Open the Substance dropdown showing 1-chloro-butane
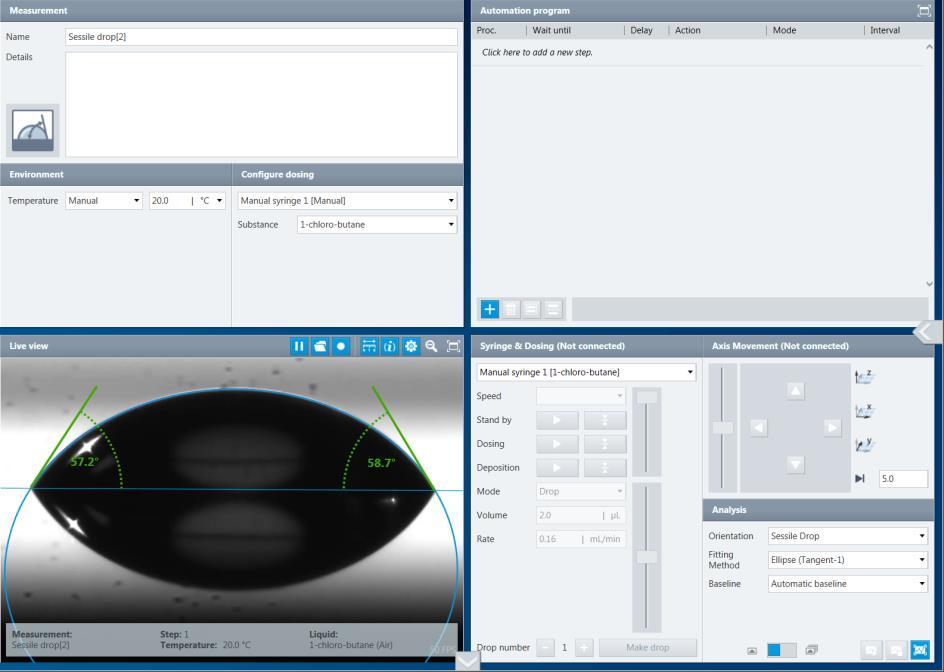 [x=377, y=225]
